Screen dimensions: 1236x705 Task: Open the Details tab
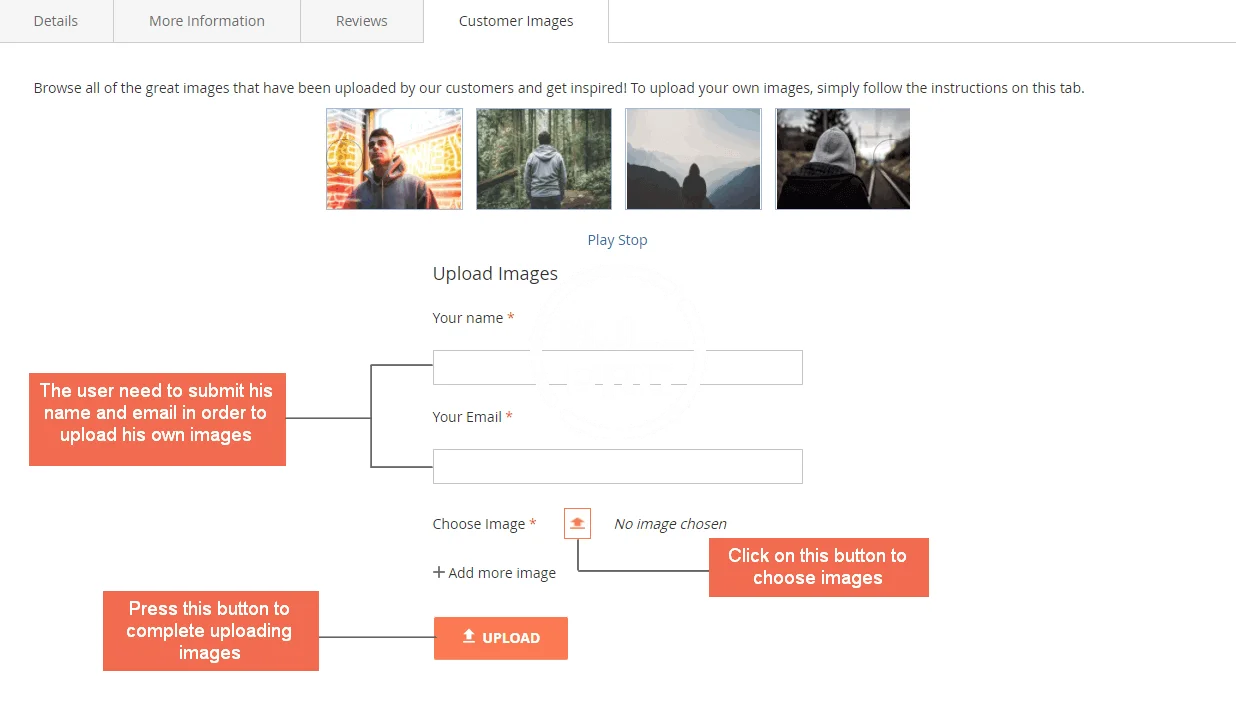(56, 21)
